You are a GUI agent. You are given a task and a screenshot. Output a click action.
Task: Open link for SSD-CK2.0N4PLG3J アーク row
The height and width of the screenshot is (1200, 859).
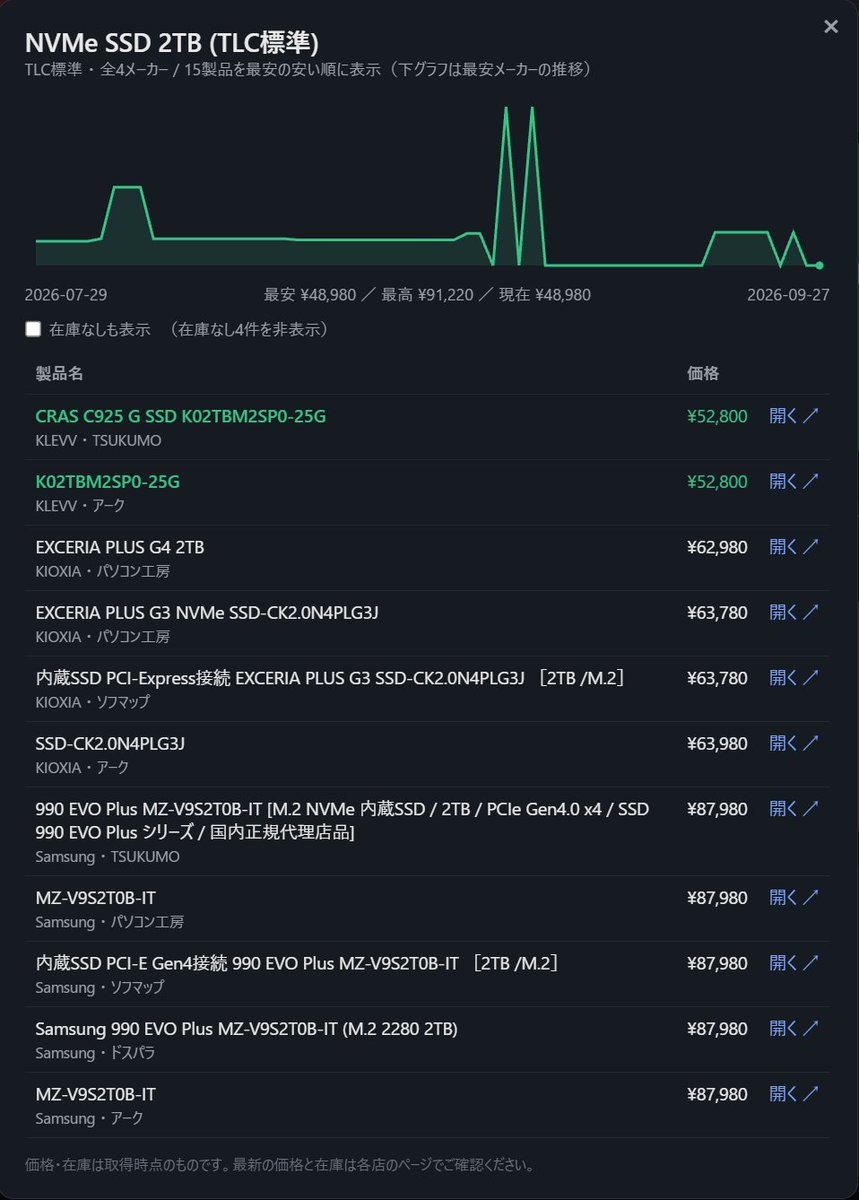tap(794, 744)
